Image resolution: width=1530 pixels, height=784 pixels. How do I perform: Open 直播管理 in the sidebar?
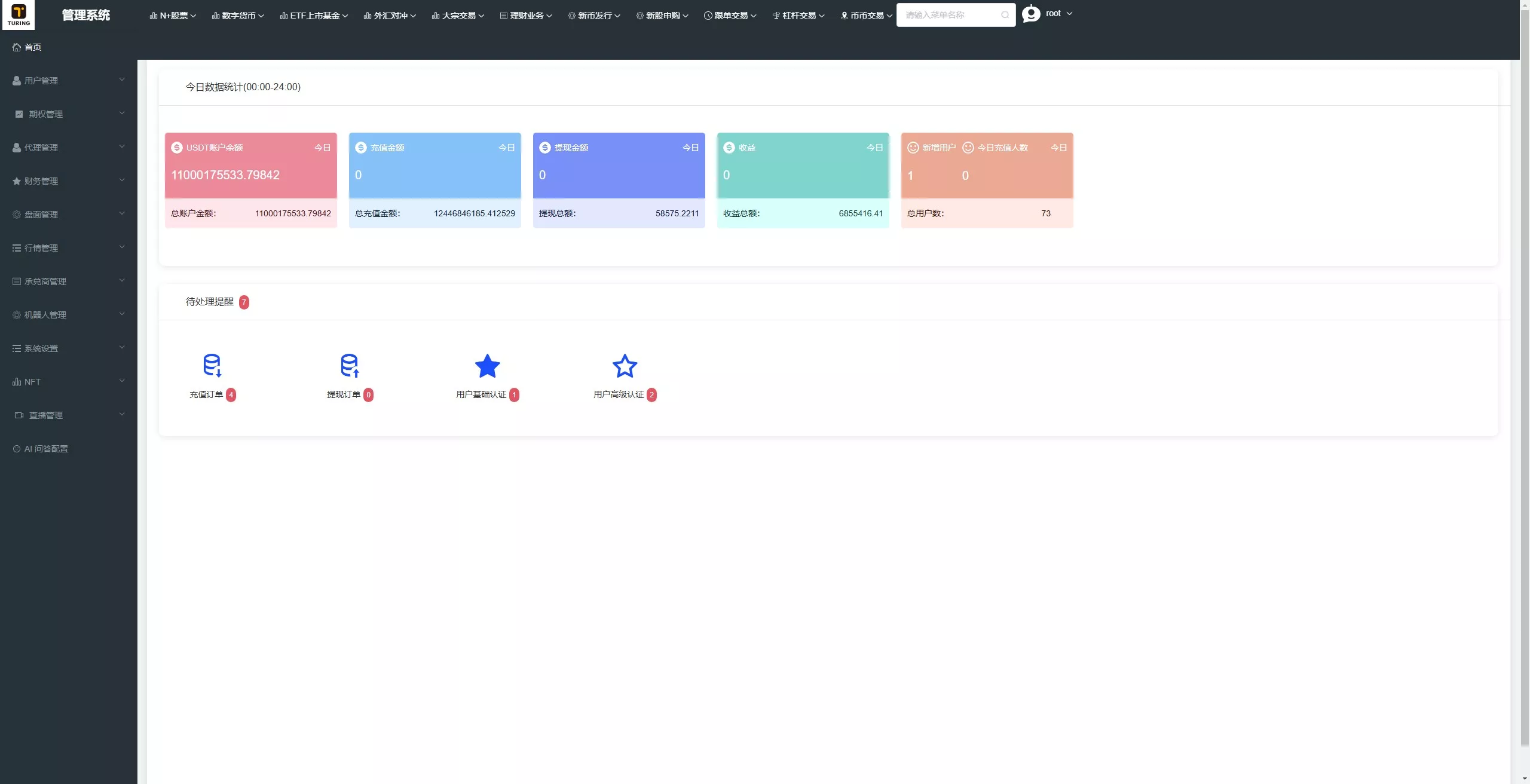pyautogui.click(x=69, y=415)
